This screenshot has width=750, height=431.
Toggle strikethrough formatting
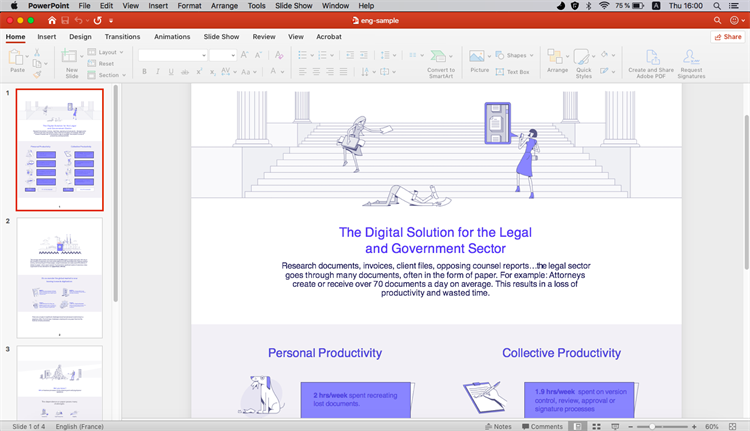click(x=185, y=72)
